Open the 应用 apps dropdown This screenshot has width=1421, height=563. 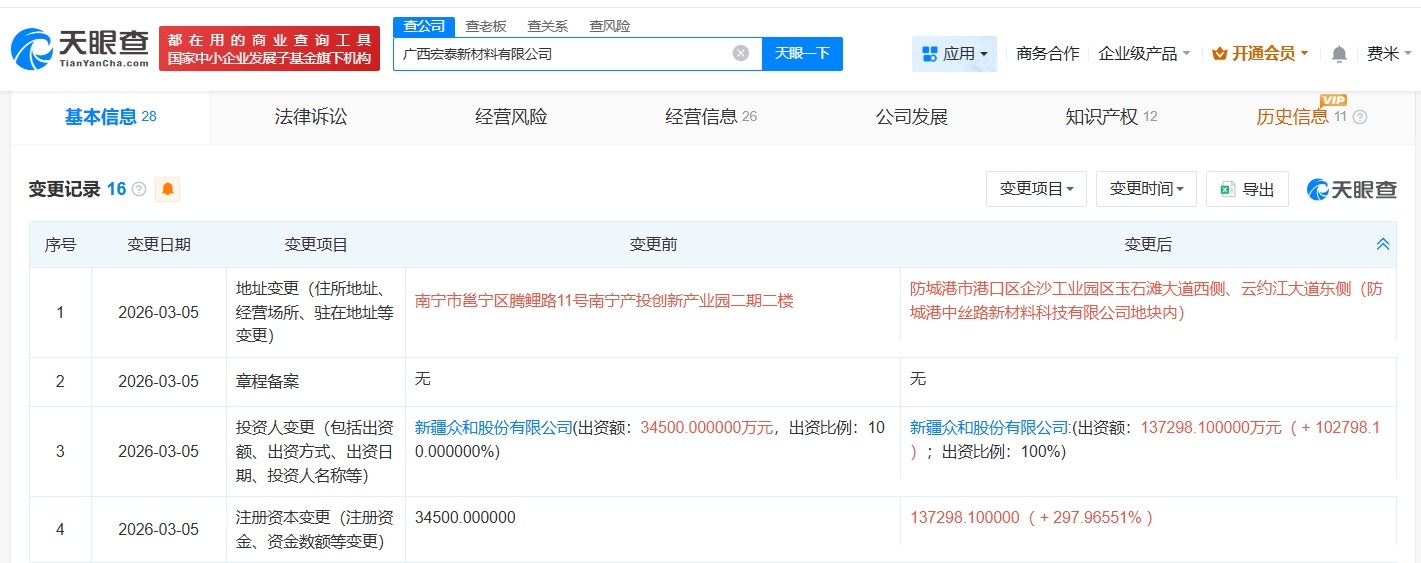click(954, 54)
